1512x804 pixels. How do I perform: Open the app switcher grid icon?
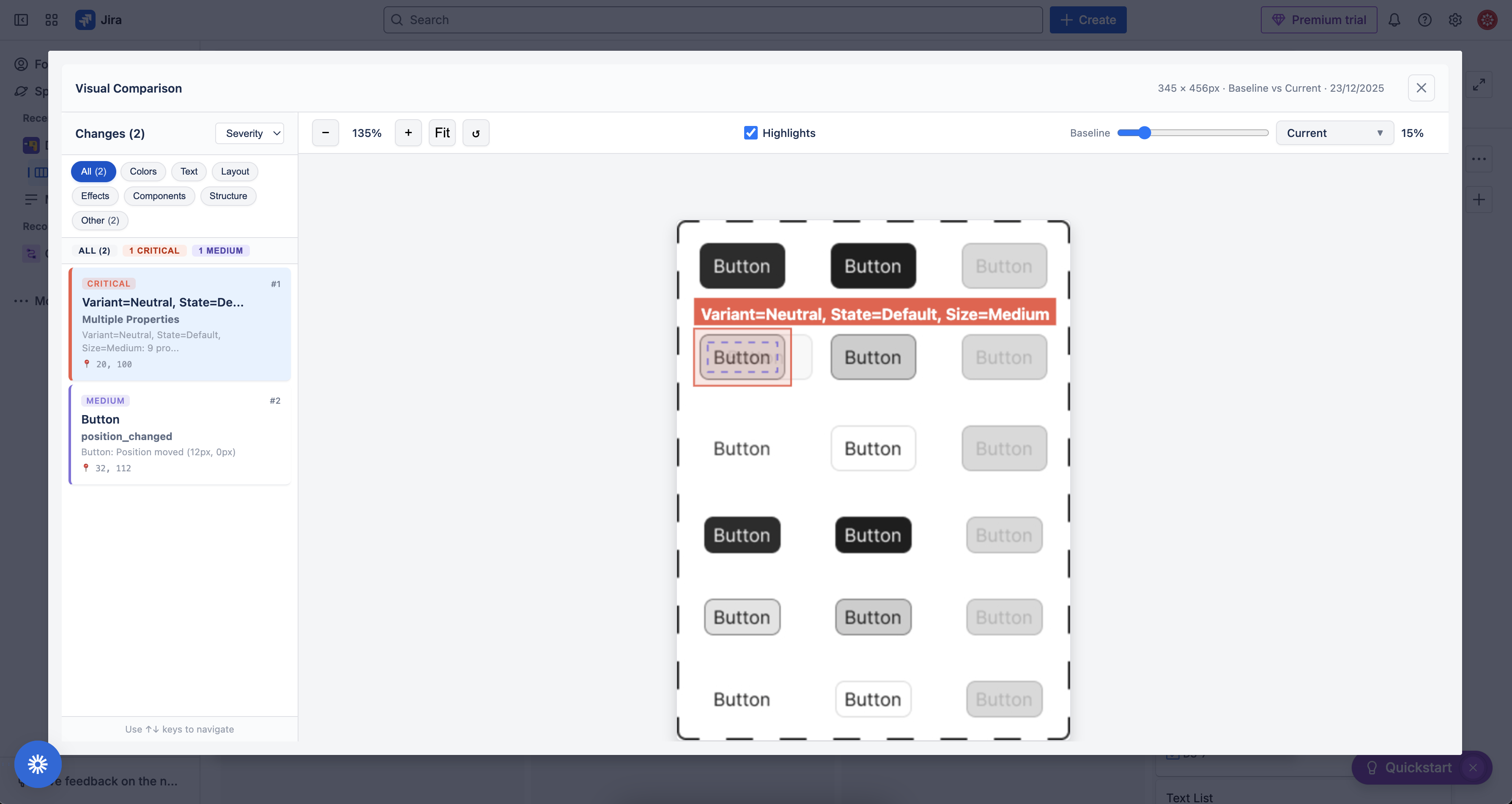click(52, 20)
